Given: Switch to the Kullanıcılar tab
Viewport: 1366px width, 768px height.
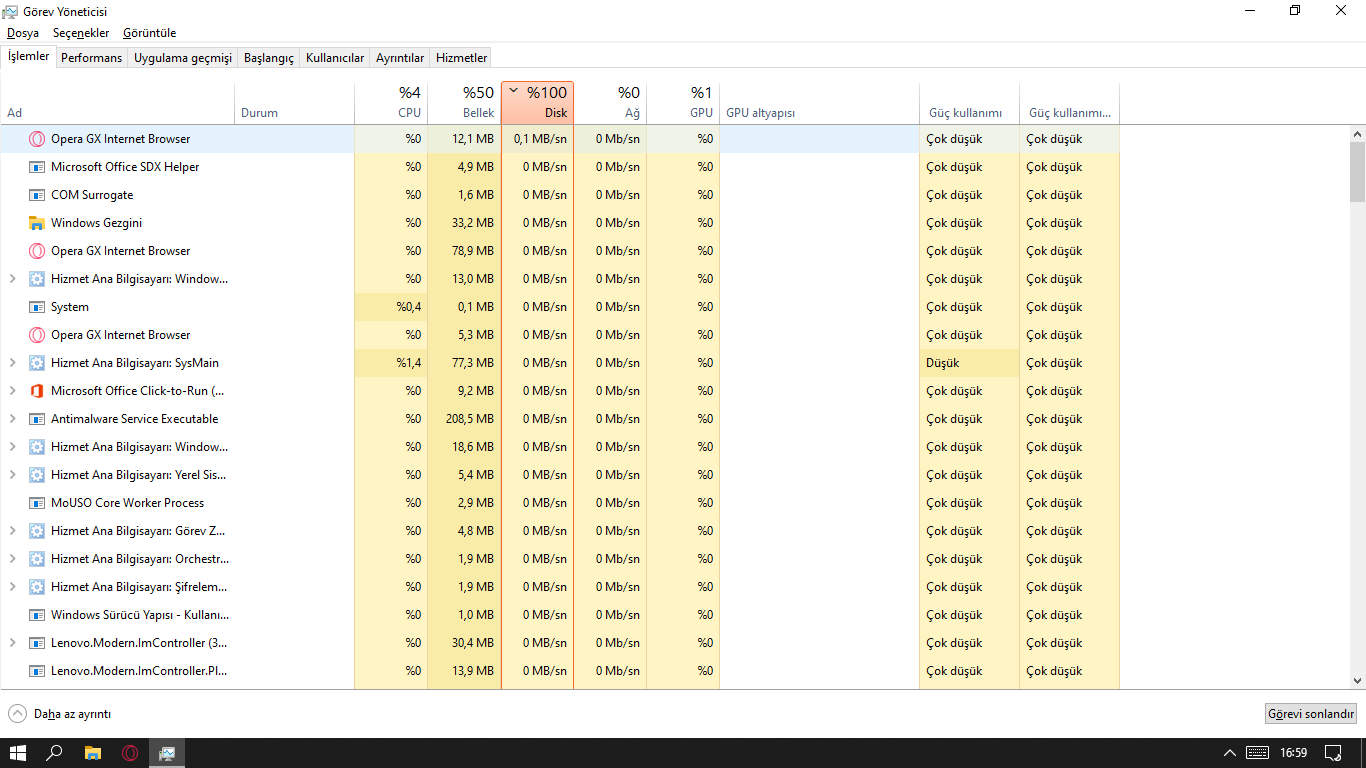Looking at the screenshot, I should (335, 58).
